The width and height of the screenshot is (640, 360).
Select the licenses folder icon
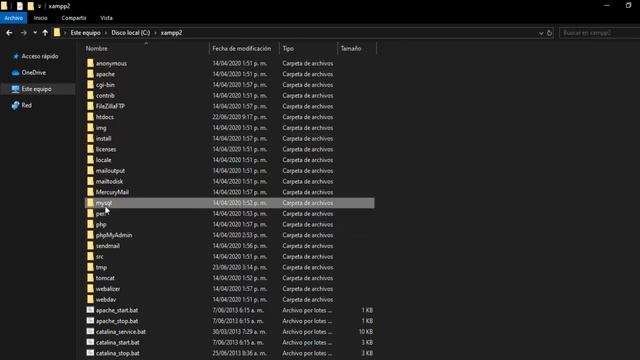coord(90,149)
